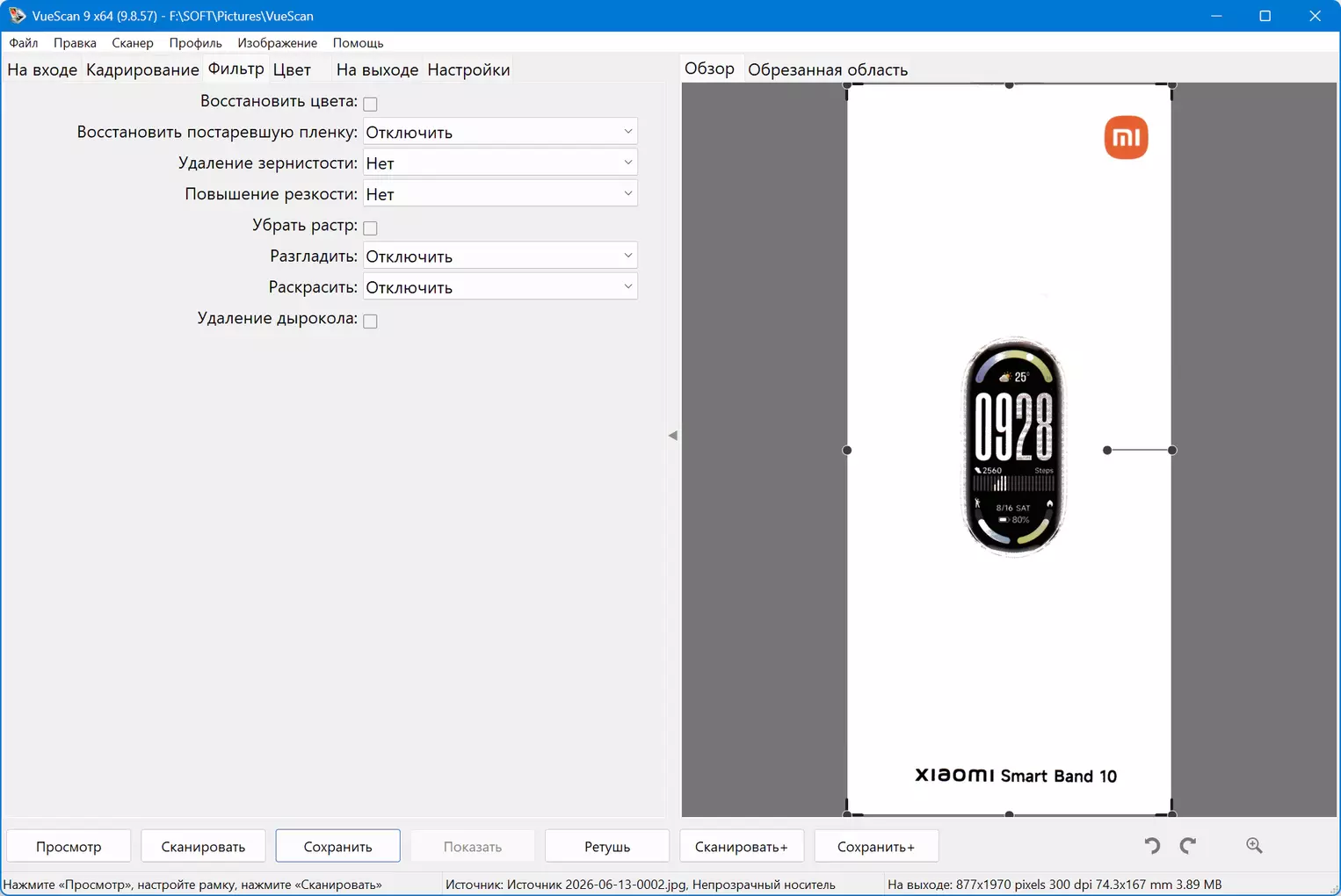Switch to the На входе tab
This screenshot has height=896, width=1341.
[42, 69]
